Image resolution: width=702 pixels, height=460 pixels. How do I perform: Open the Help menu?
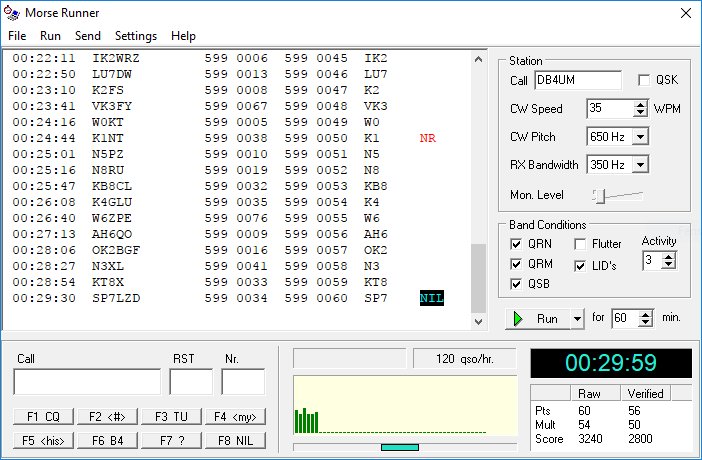point(183,36)
